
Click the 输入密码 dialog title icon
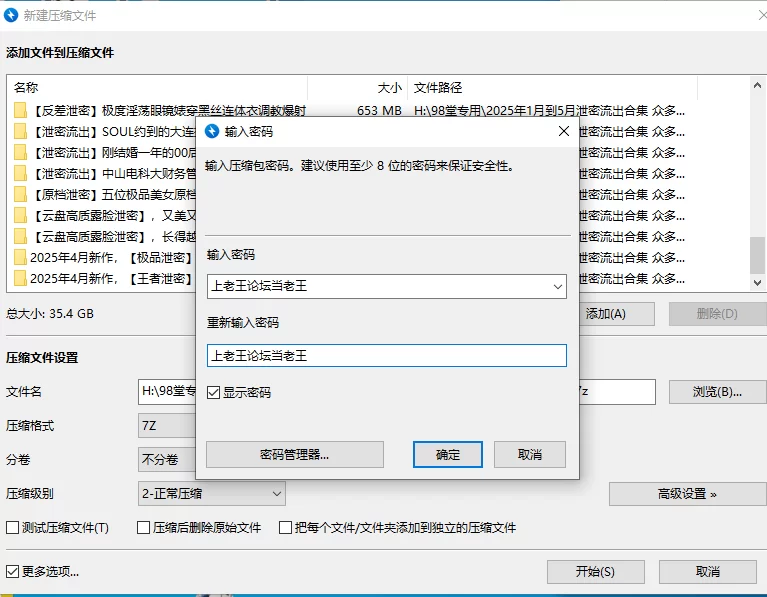tap(212, 131)
